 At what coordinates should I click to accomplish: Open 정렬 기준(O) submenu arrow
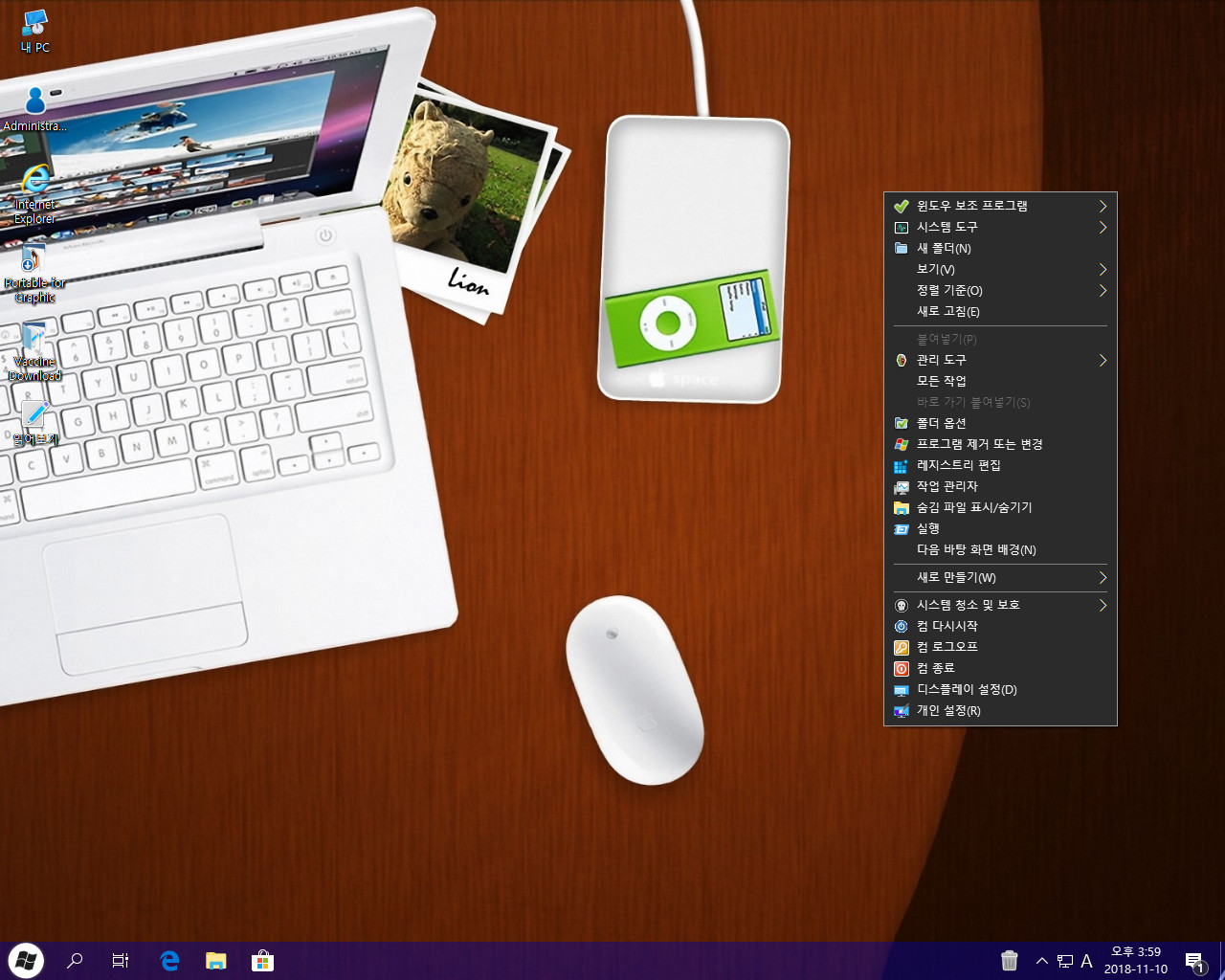tap(1102, 290)
